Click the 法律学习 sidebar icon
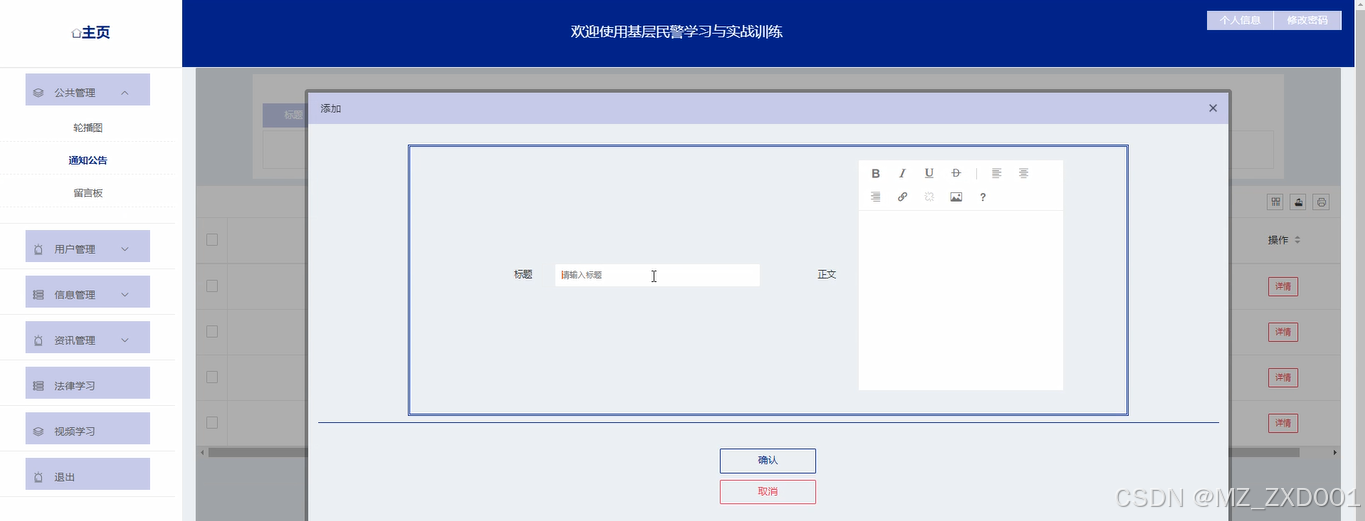Screen dimensions: 1365x521 pyautogui.click(x=38, y=386)
